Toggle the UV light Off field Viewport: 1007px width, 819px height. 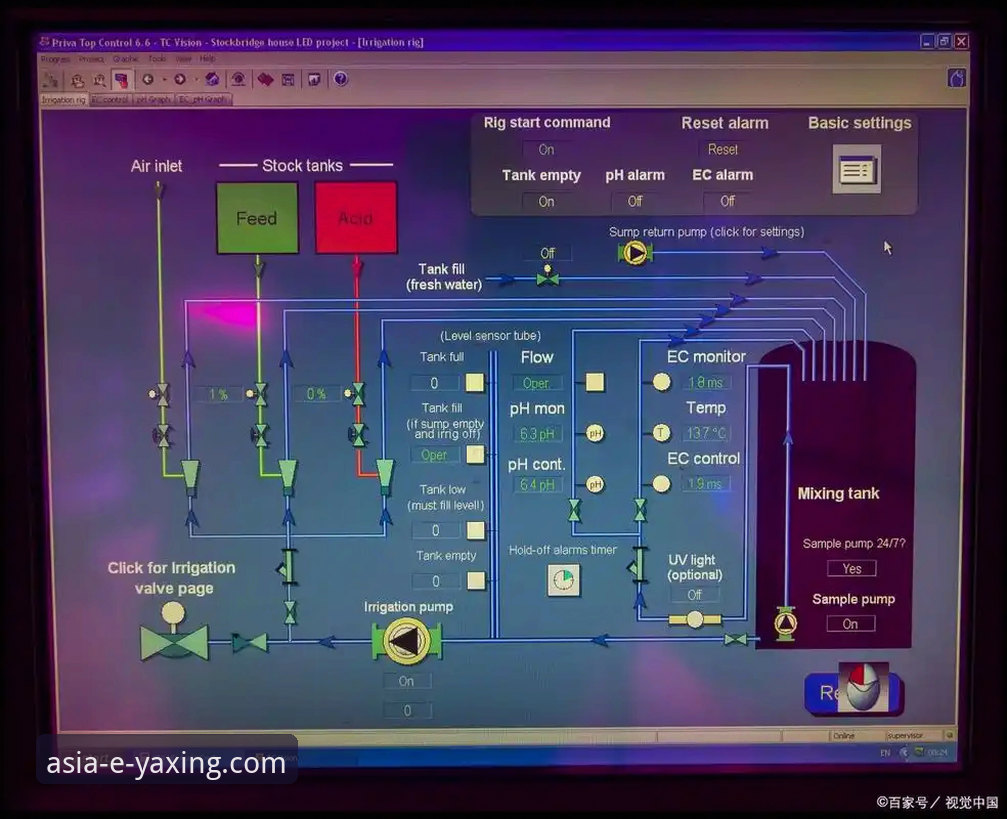pyautogui.click(x=694, y=594)
